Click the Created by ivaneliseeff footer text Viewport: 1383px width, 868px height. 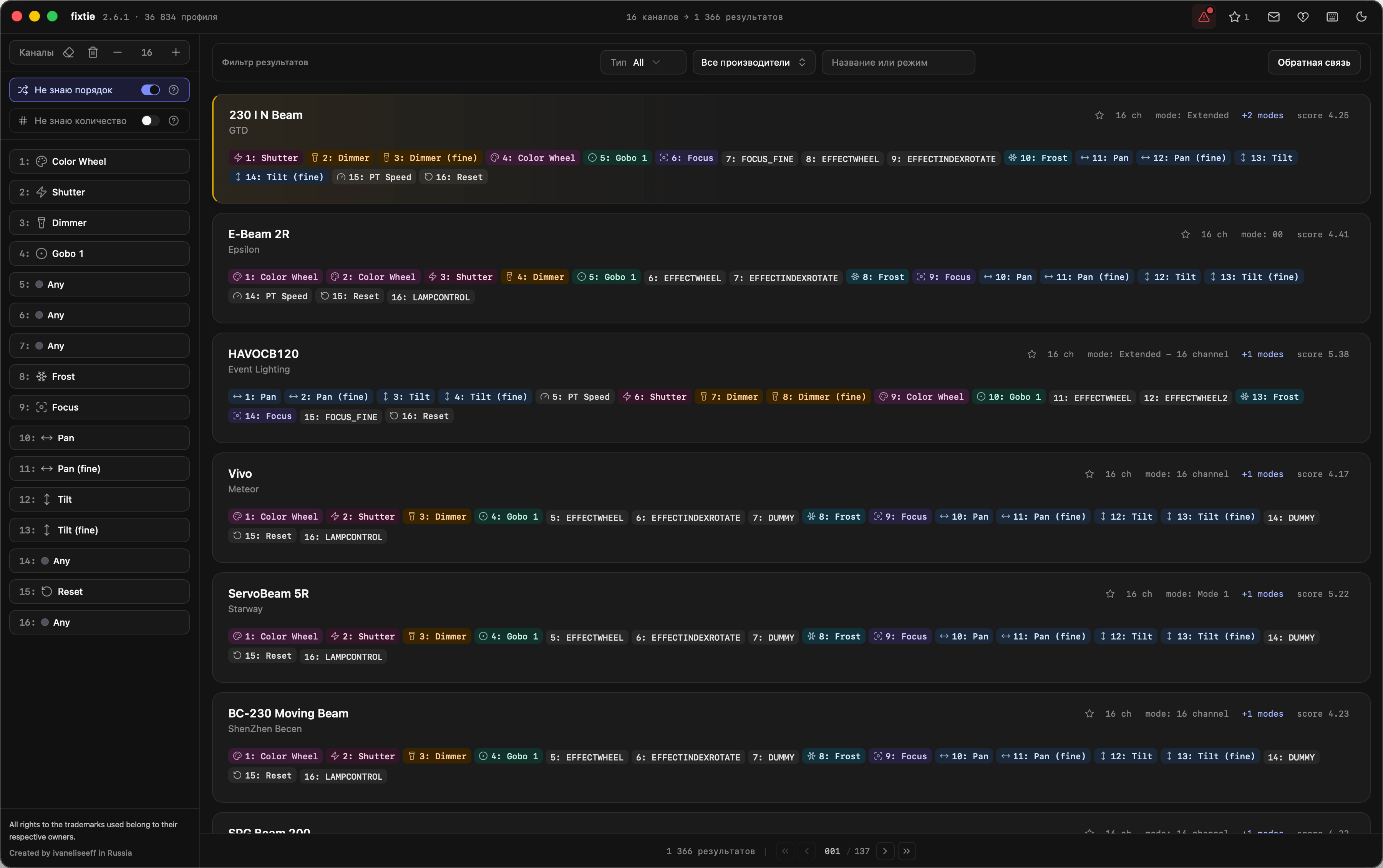pos(71,853)
